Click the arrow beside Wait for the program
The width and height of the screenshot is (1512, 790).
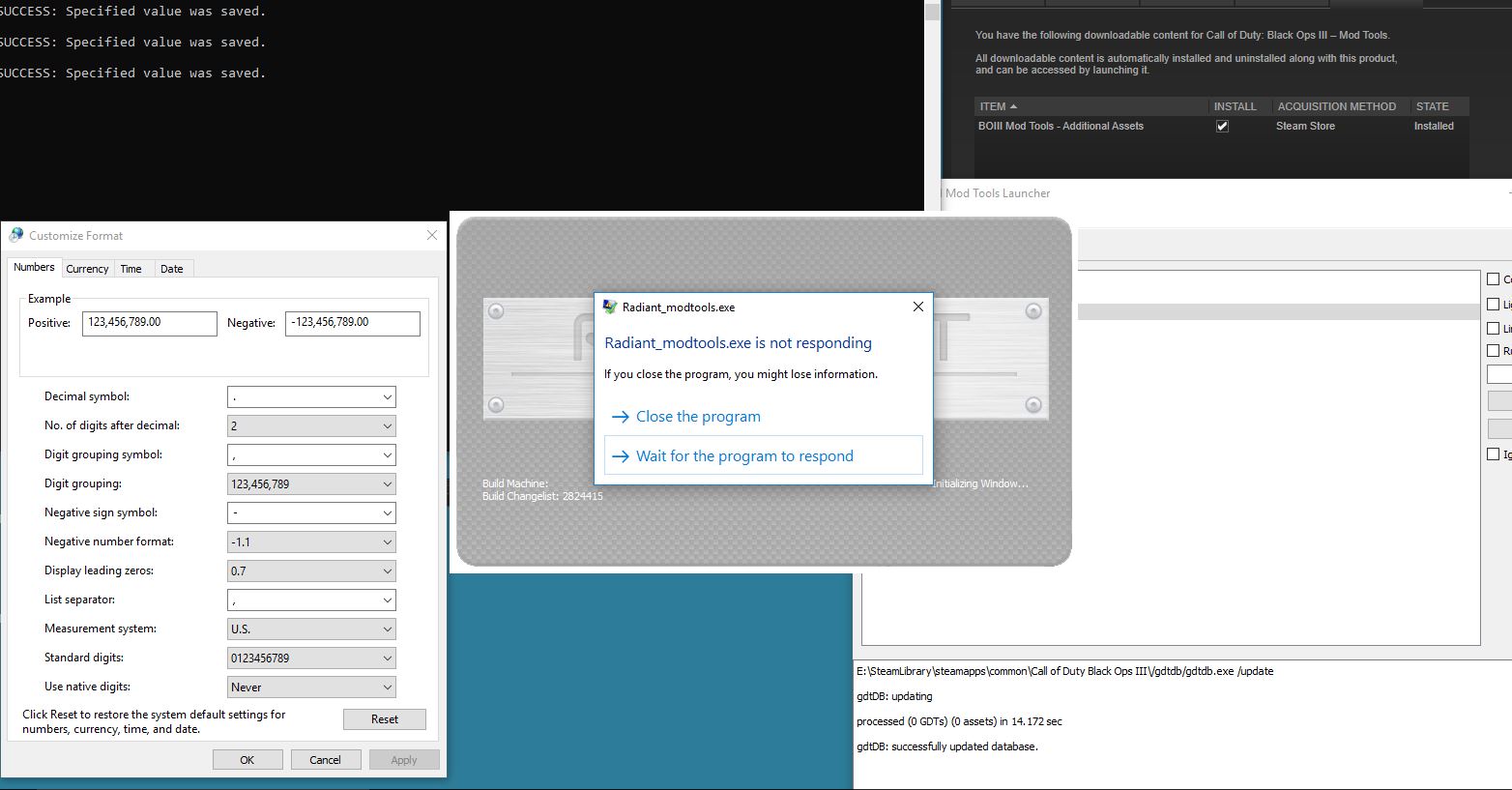[621, 456]
